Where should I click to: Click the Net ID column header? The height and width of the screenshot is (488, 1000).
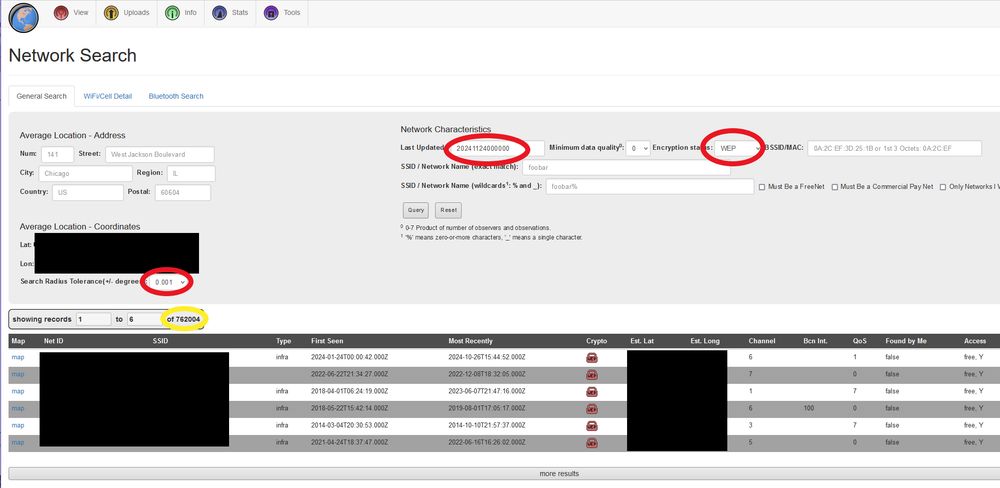point(54,341)
